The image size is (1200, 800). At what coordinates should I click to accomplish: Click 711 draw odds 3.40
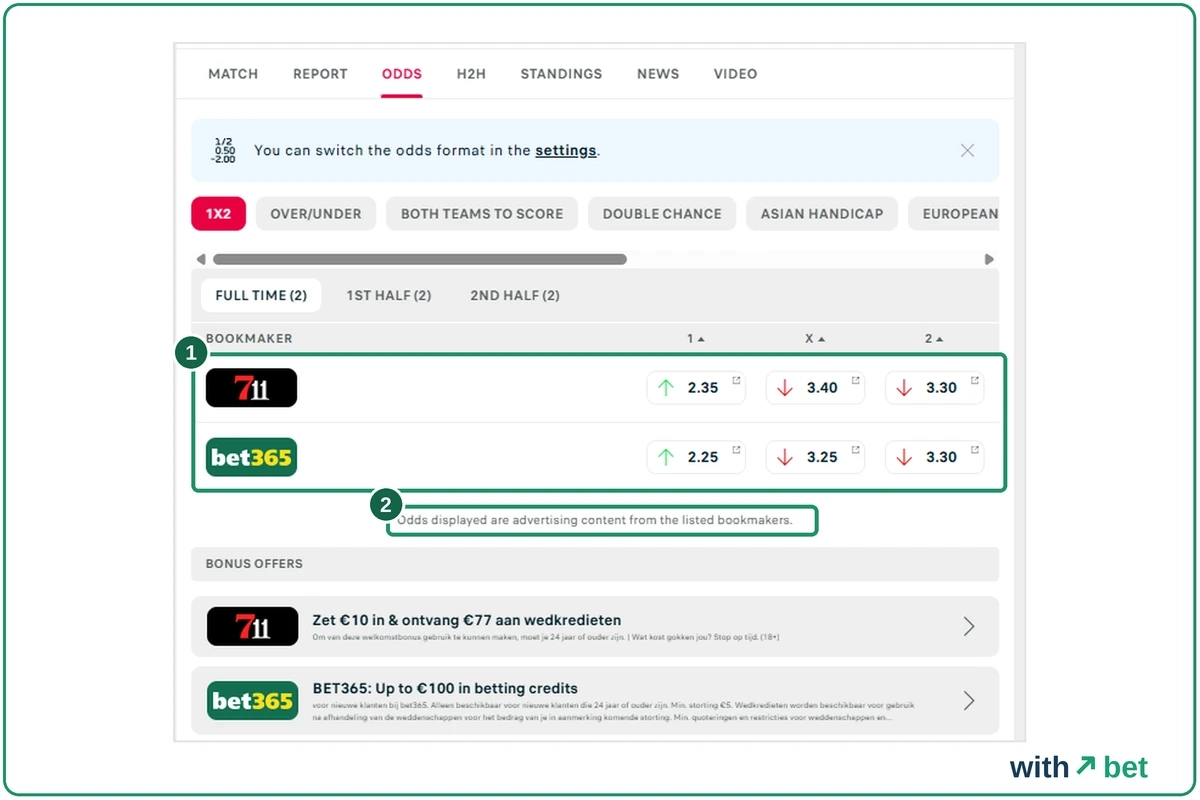815,388
